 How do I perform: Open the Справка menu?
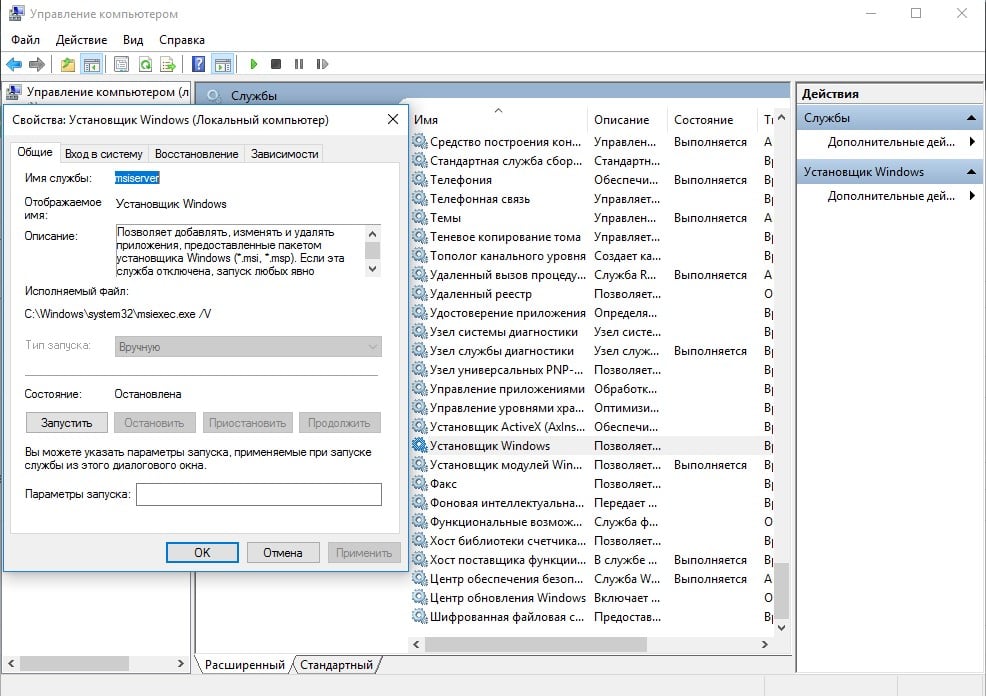pos(182,40)
